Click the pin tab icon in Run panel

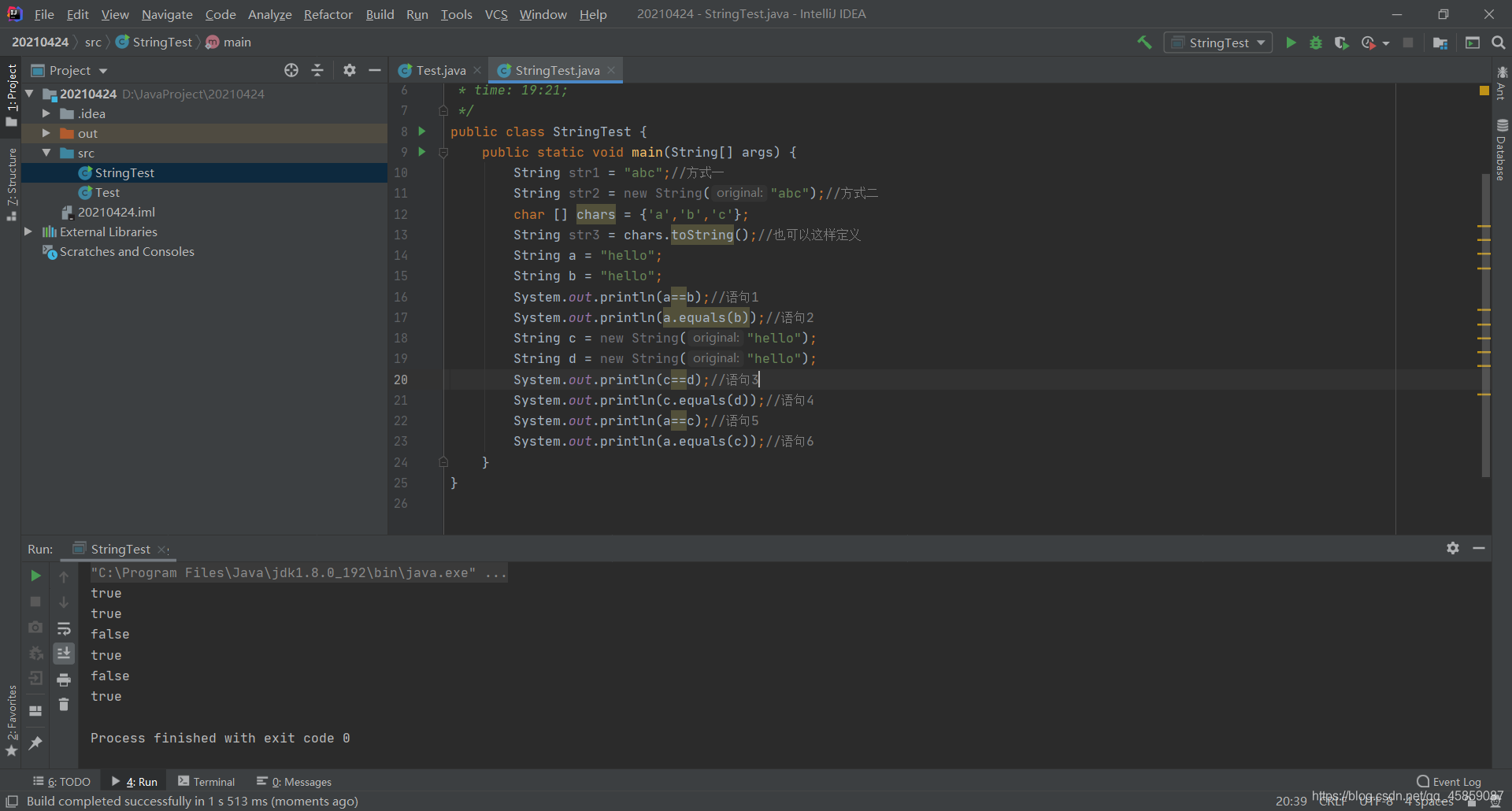(35, 742)
